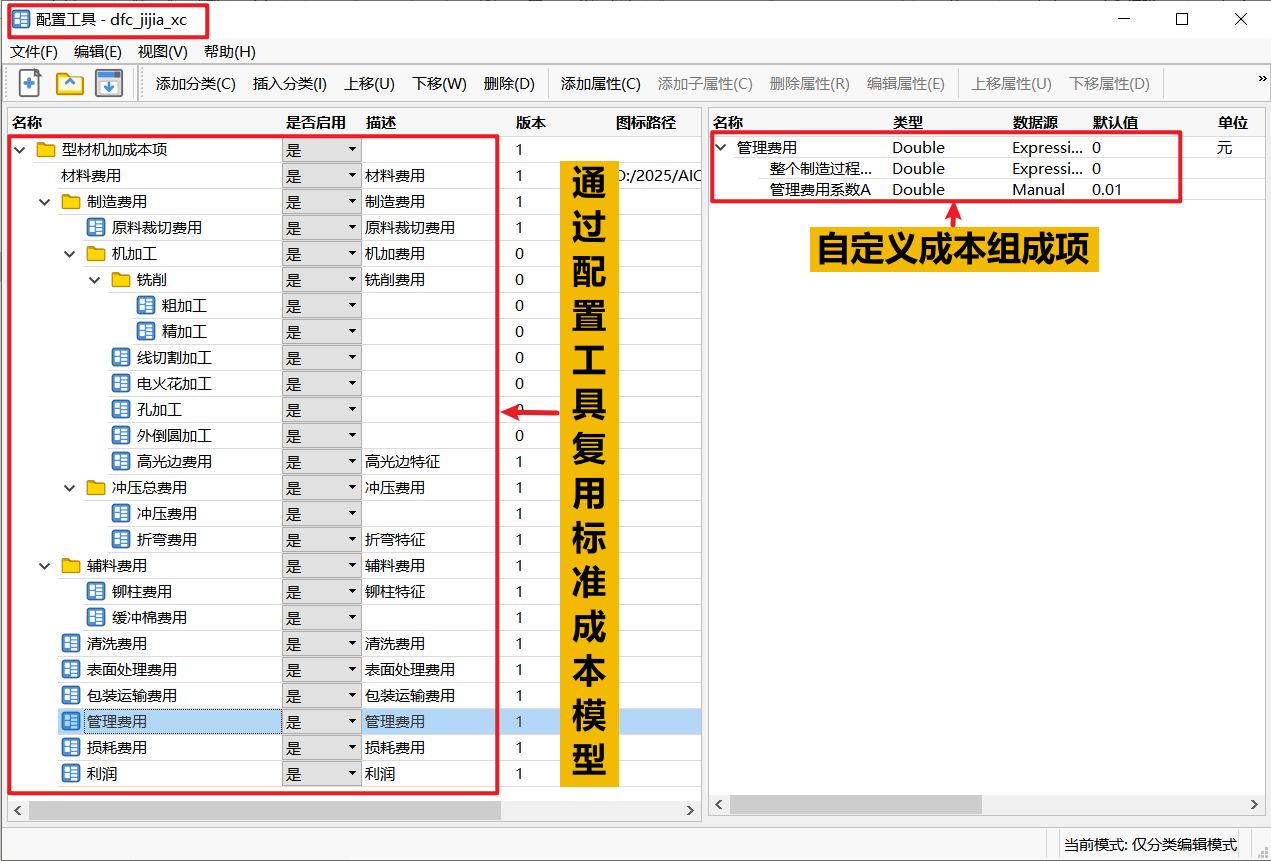The width and height of the screenshot is (1271, 861).
Task: Open the 视图(V) menu
Action: click(163, 52)
